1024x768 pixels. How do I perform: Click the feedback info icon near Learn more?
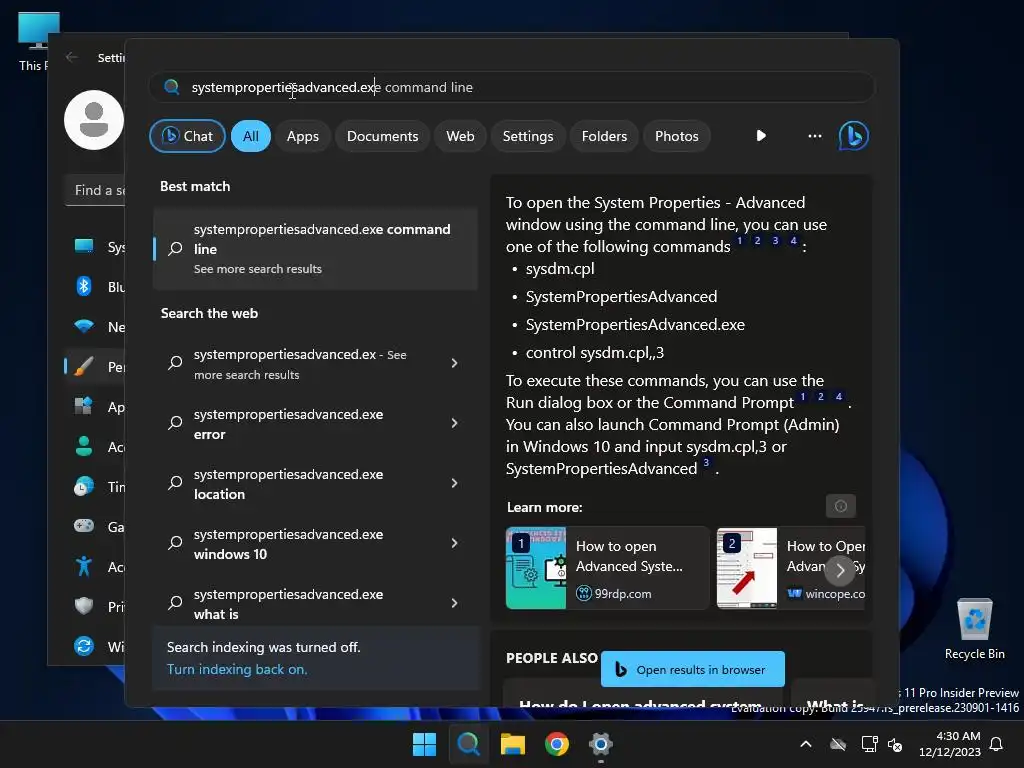click(x=840, y=506)
